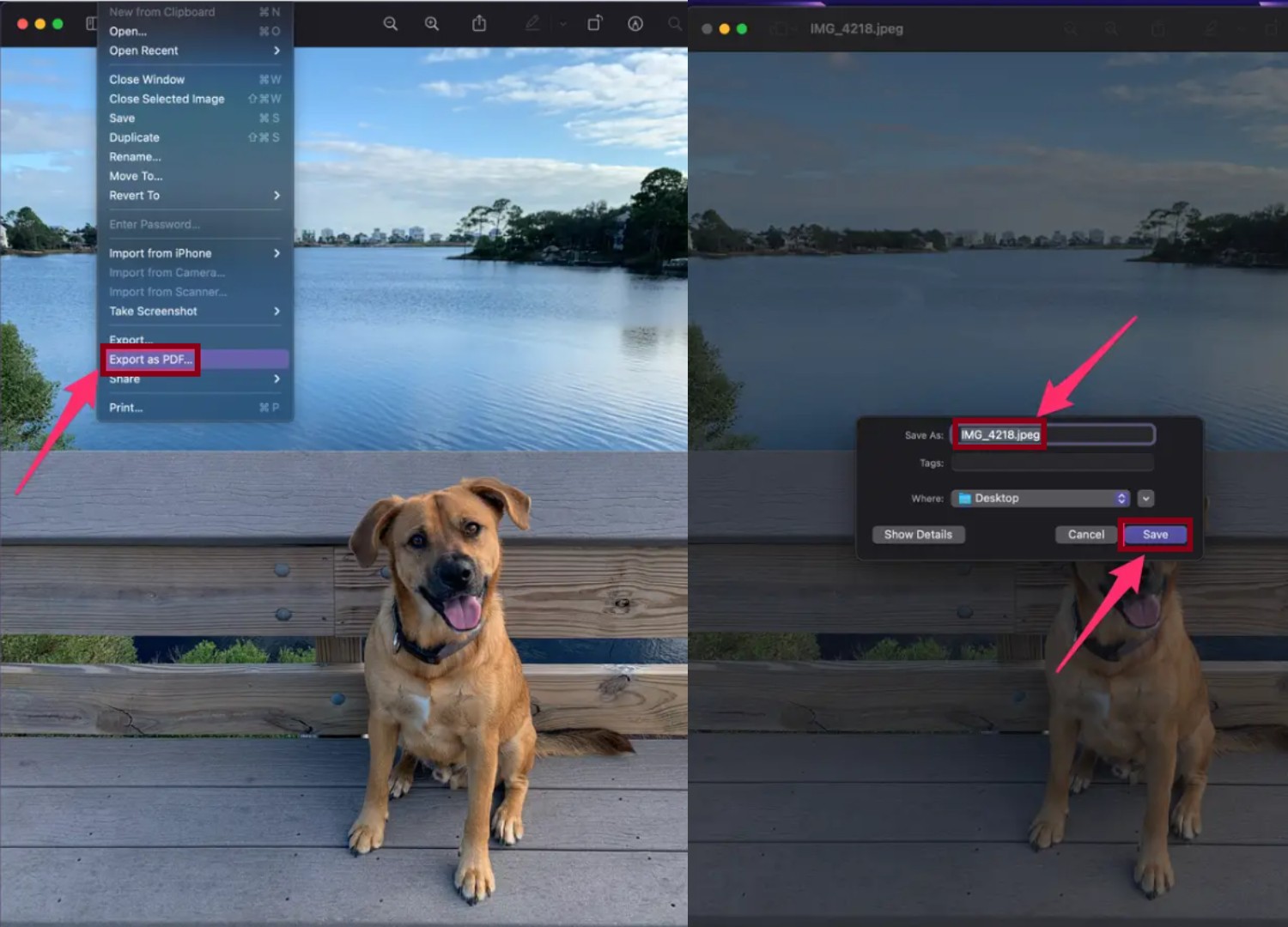
Task: Open the Where location dropdown showing Desktop
Action: click(x=1039, y=498)
